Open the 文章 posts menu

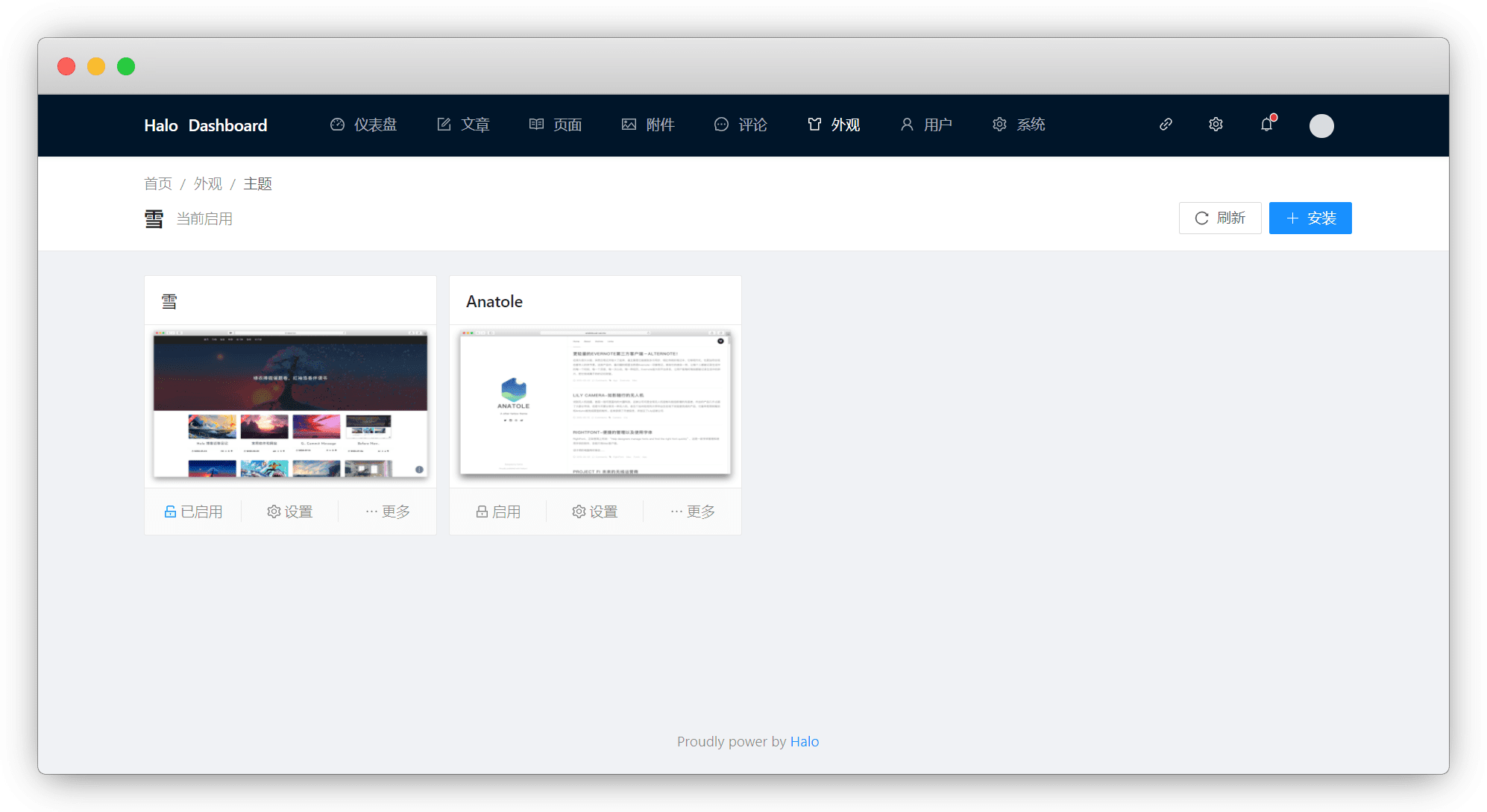(x=463, y=125)
